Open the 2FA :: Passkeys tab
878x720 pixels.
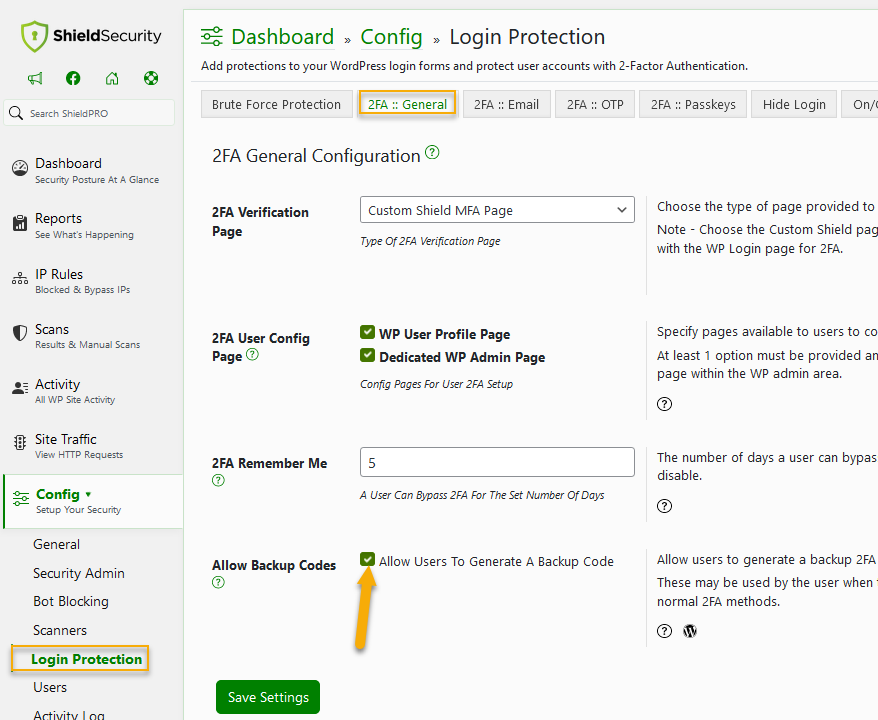tap(693, 105)
